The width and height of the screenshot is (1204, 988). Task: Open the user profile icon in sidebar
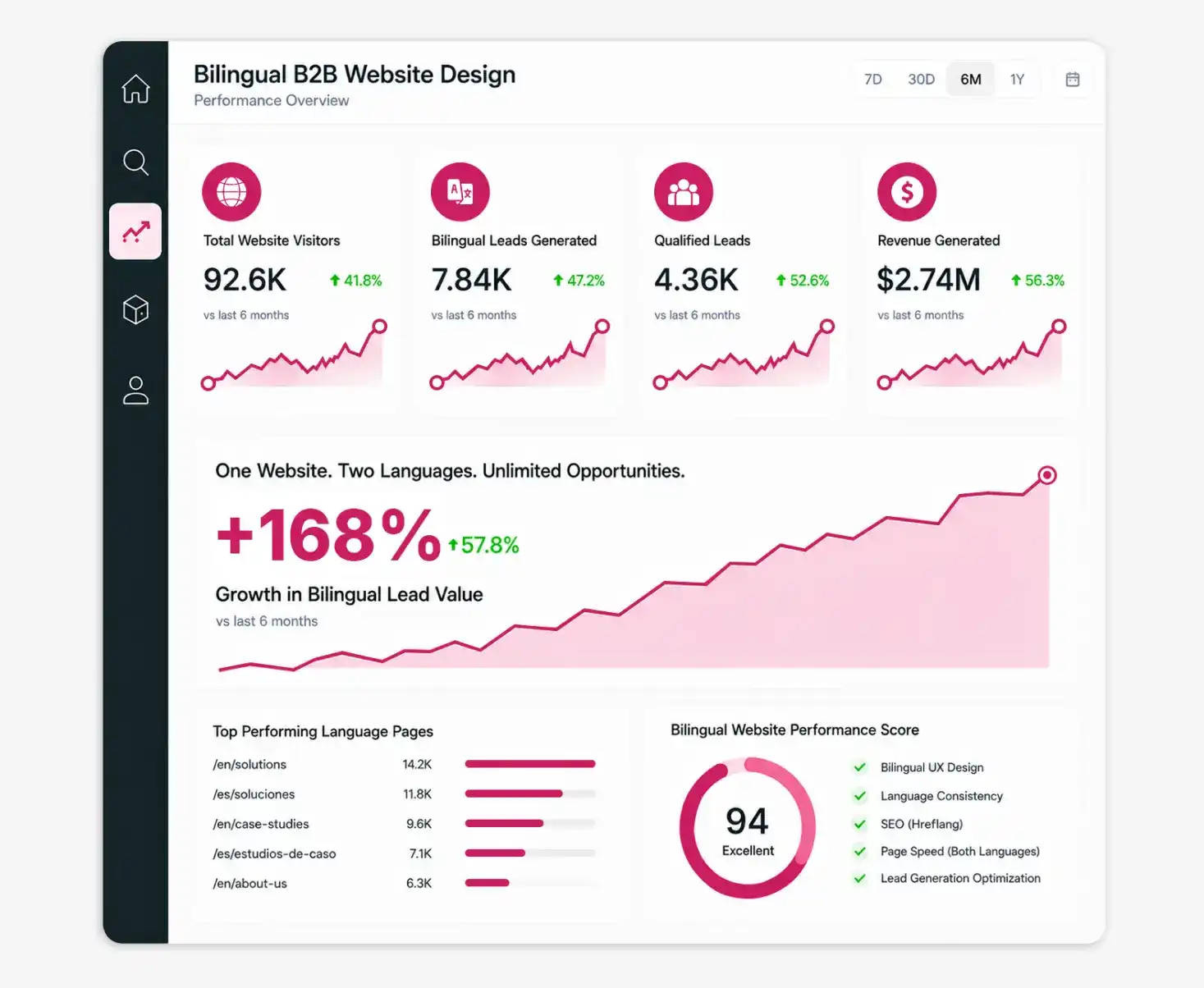point(135,391)
